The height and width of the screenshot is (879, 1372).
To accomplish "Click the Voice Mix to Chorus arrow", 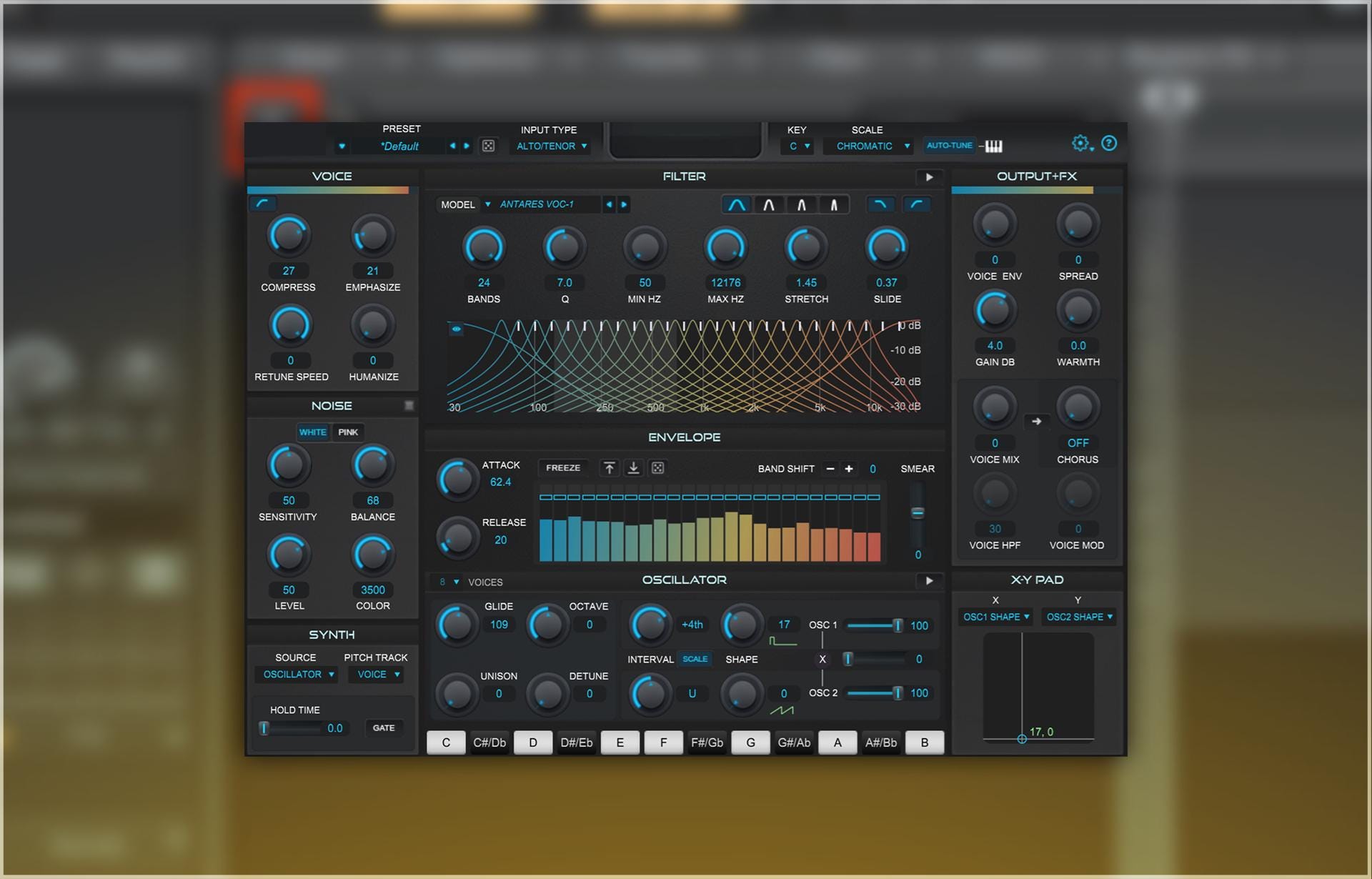I will tap(1036, 422).
